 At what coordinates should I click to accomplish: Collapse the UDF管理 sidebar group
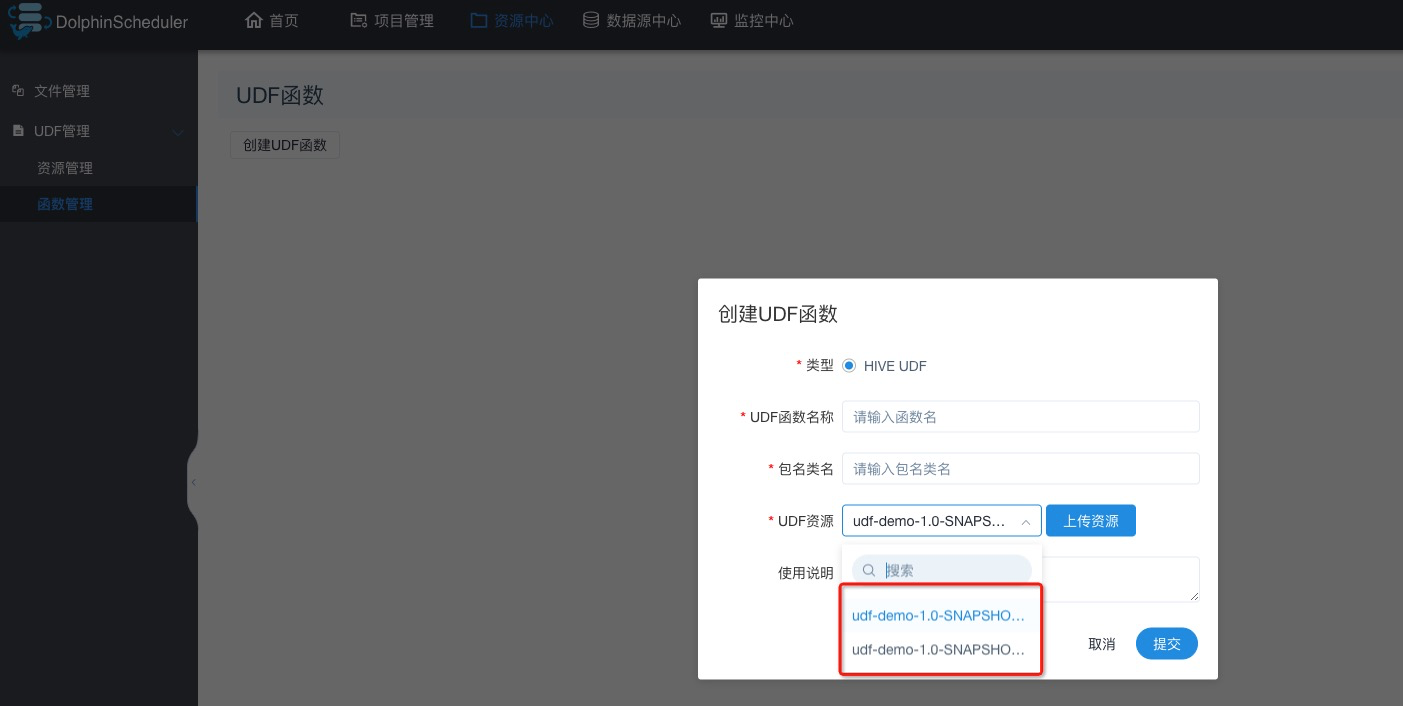click(179, 131)
